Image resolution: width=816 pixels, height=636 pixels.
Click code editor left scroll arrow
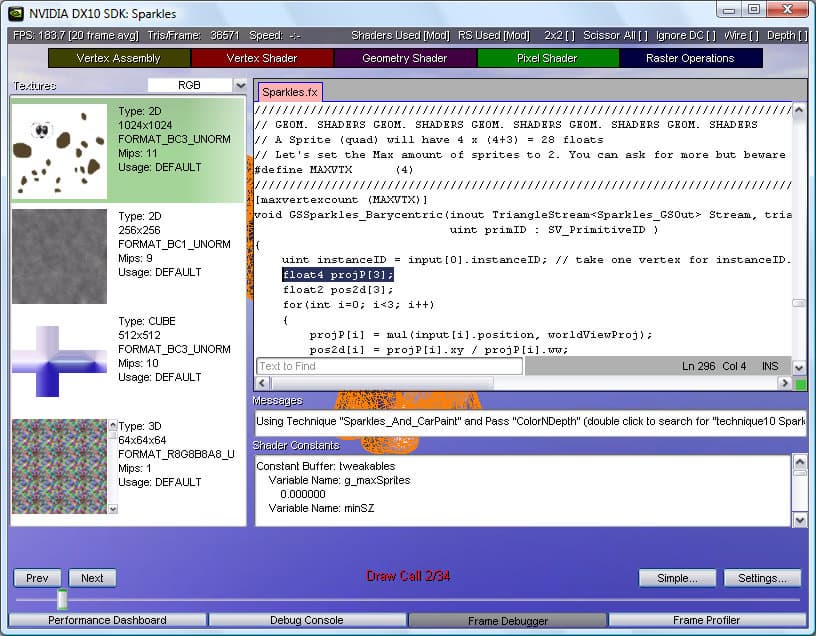tap(262, 383)
